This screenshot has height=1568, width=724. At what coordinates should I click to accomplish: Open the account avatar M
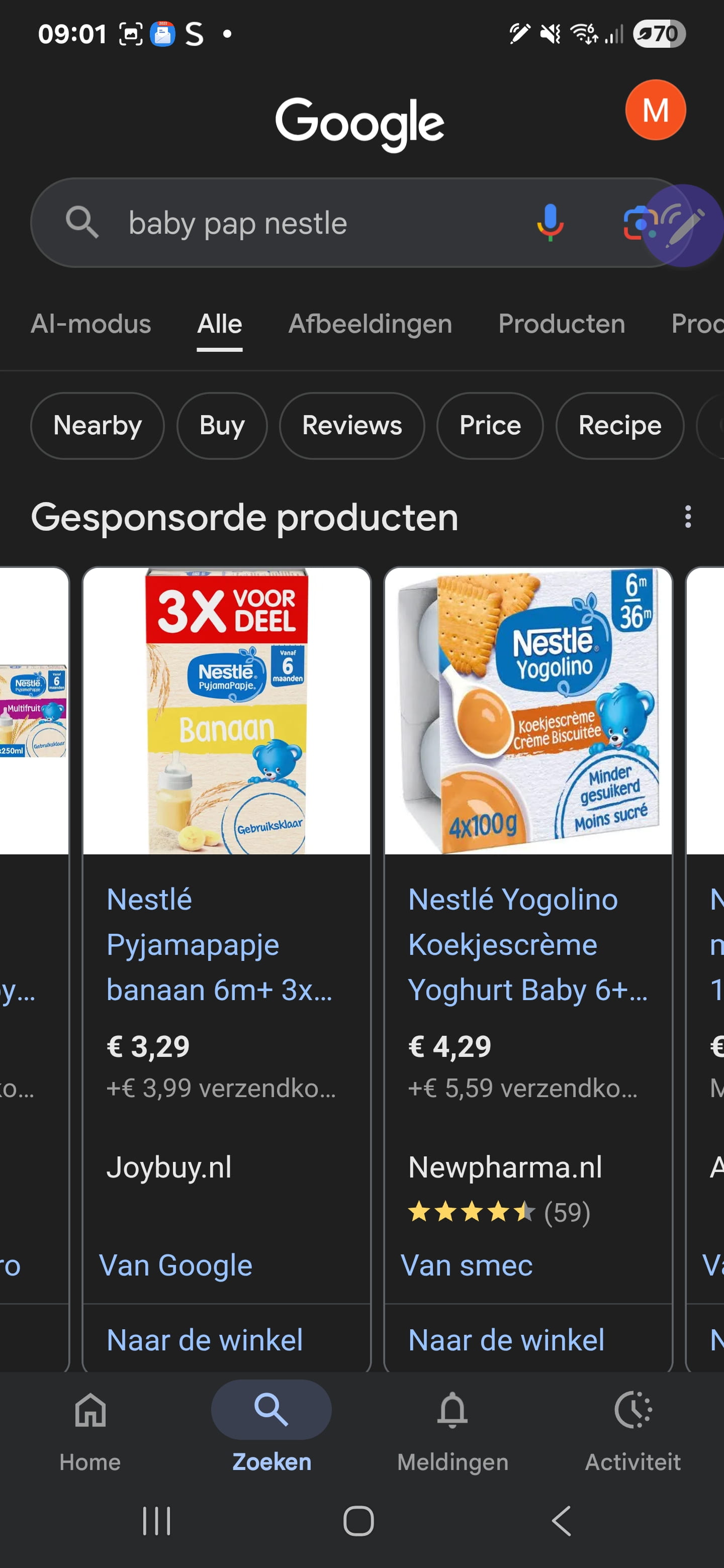[x=655, y=110]
